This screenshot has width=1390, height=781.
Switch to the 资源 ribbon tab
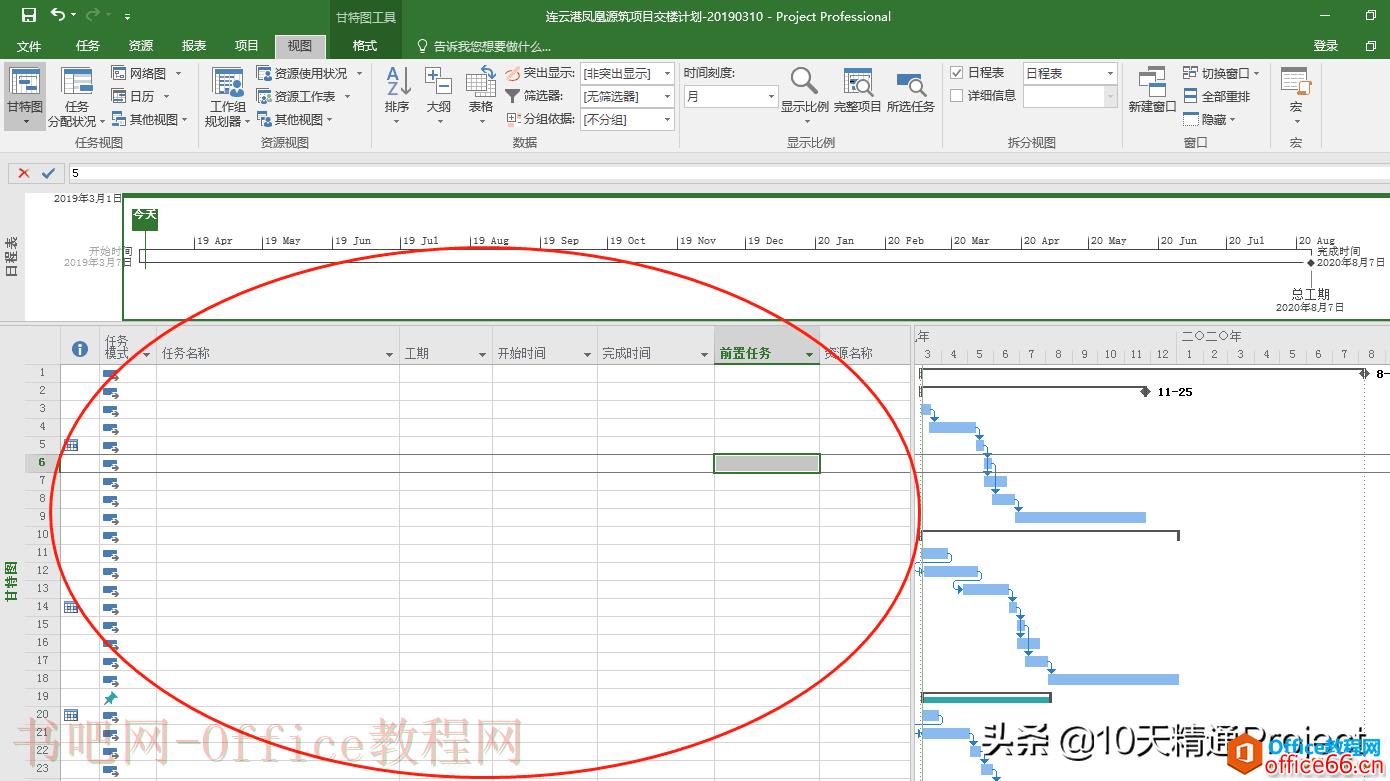141,46
